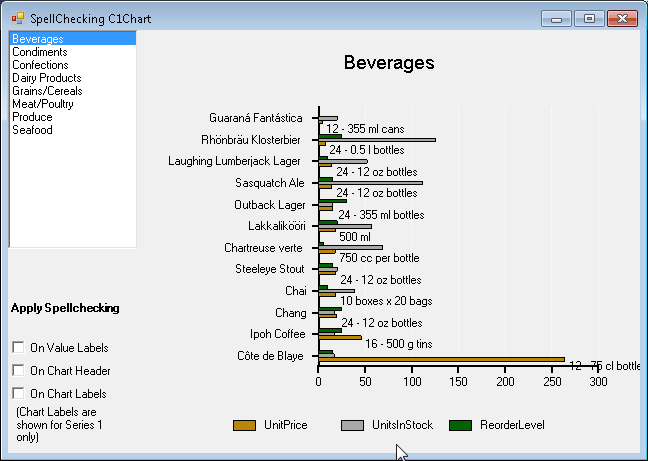Maximize the SpellChecking C1Chart window

[x=591, y=18]
